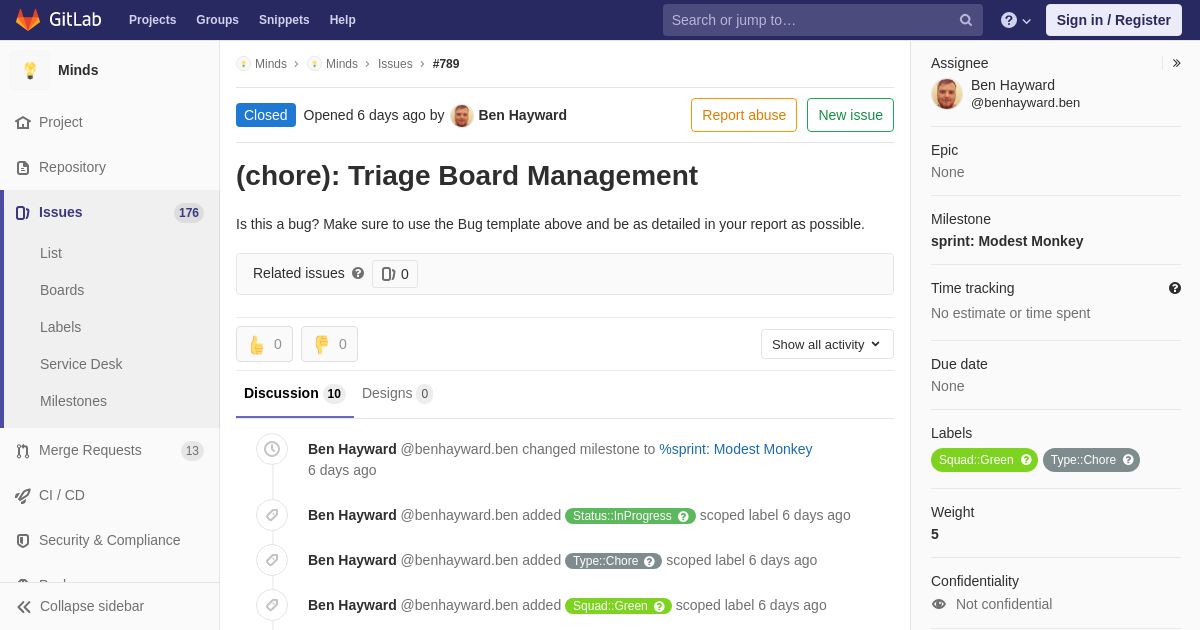The height and width of the screenshot is (630, 1200).
Task: Click Time tracking help icon
Action: coord(1175,288)
